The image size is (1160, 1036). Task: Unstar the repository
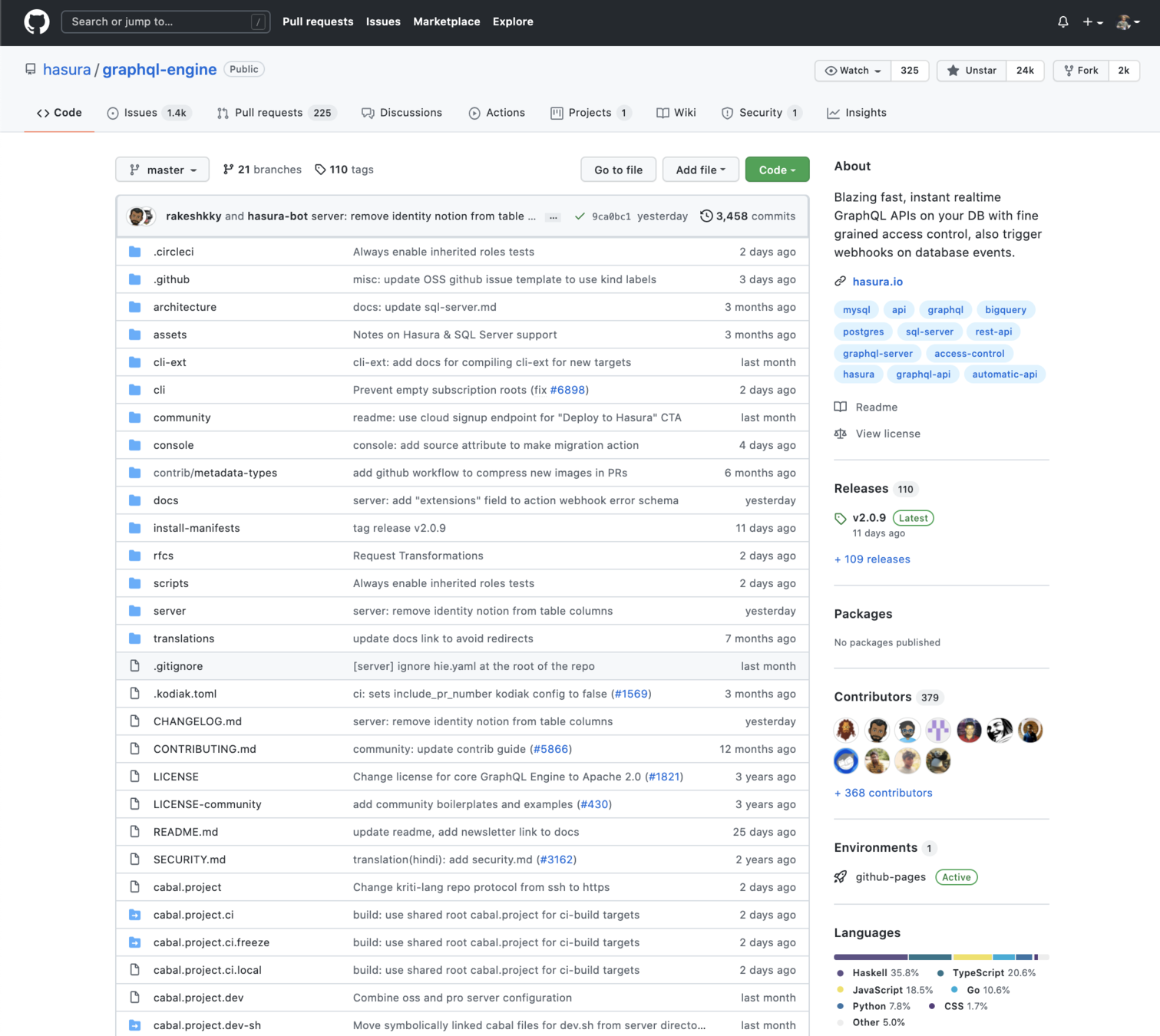[972, 71]
